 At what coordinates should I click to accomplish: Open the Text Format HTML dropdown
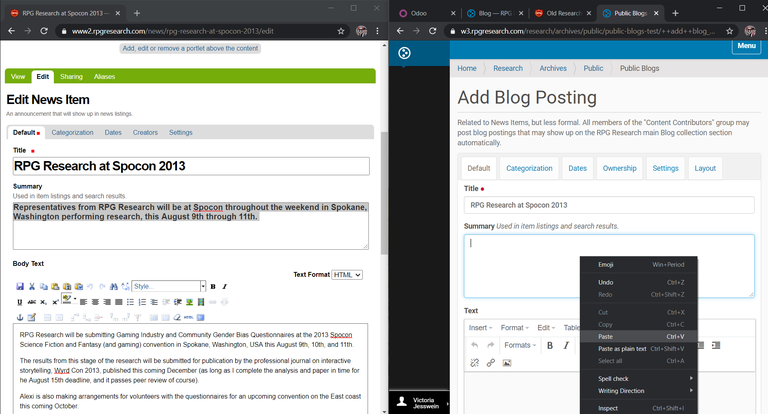(x=347, y=275)
